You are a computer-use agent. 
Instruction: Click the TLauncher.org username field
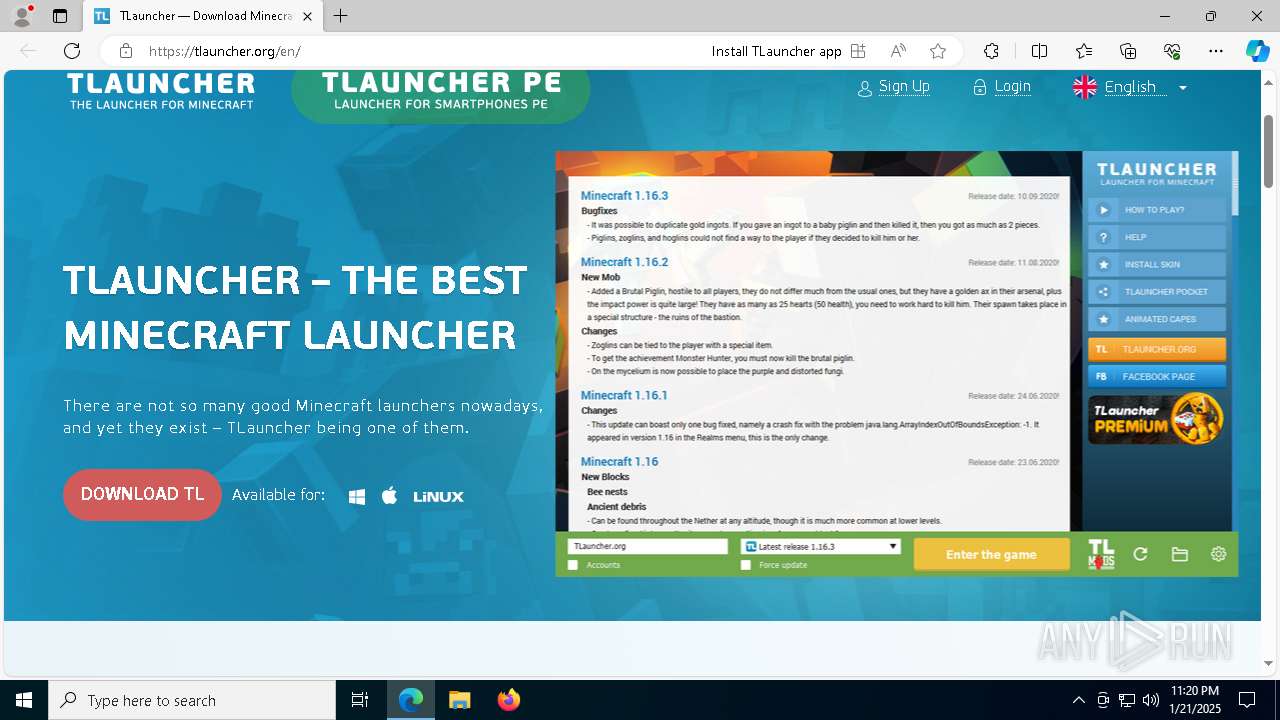click(x=647, y=547)
